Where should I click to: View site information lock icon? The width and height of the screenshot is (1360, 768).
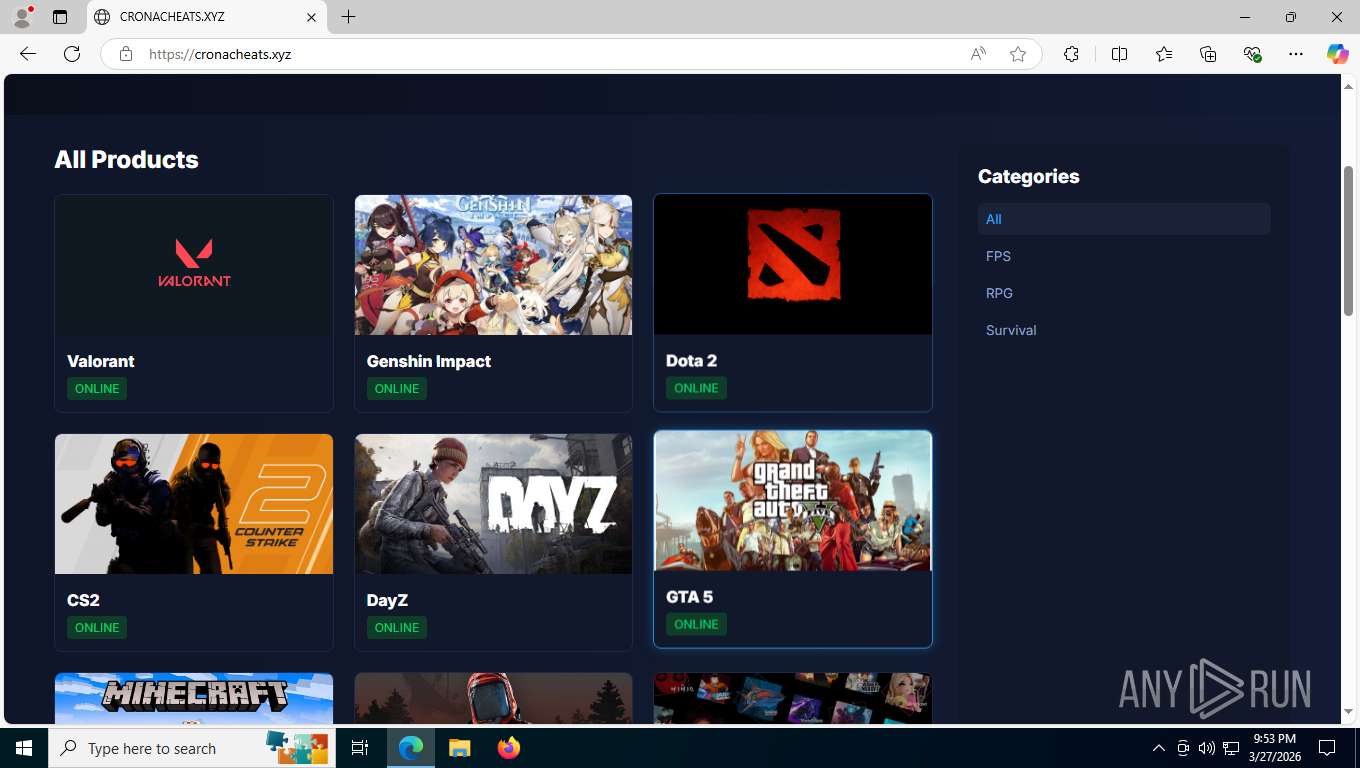(x=126, y=54)
